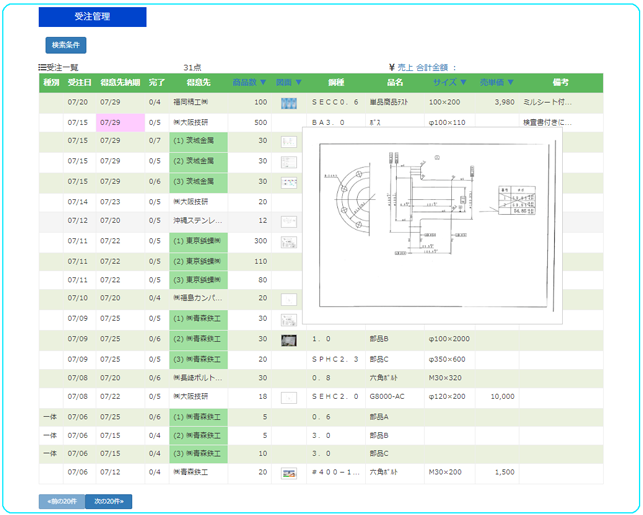The image size is (643, 515).
Task: Click size cell M30×200
Action: coord(449,473)
